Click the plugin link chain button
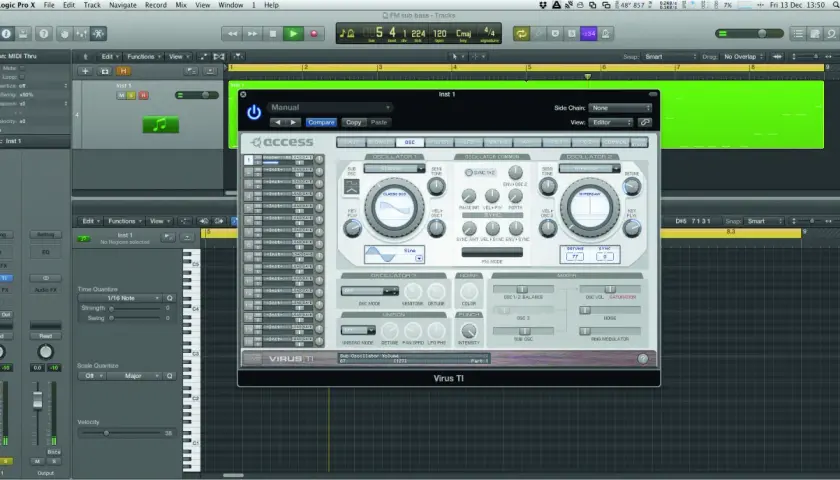Screen dimensions: 840x480 [645, 123]
